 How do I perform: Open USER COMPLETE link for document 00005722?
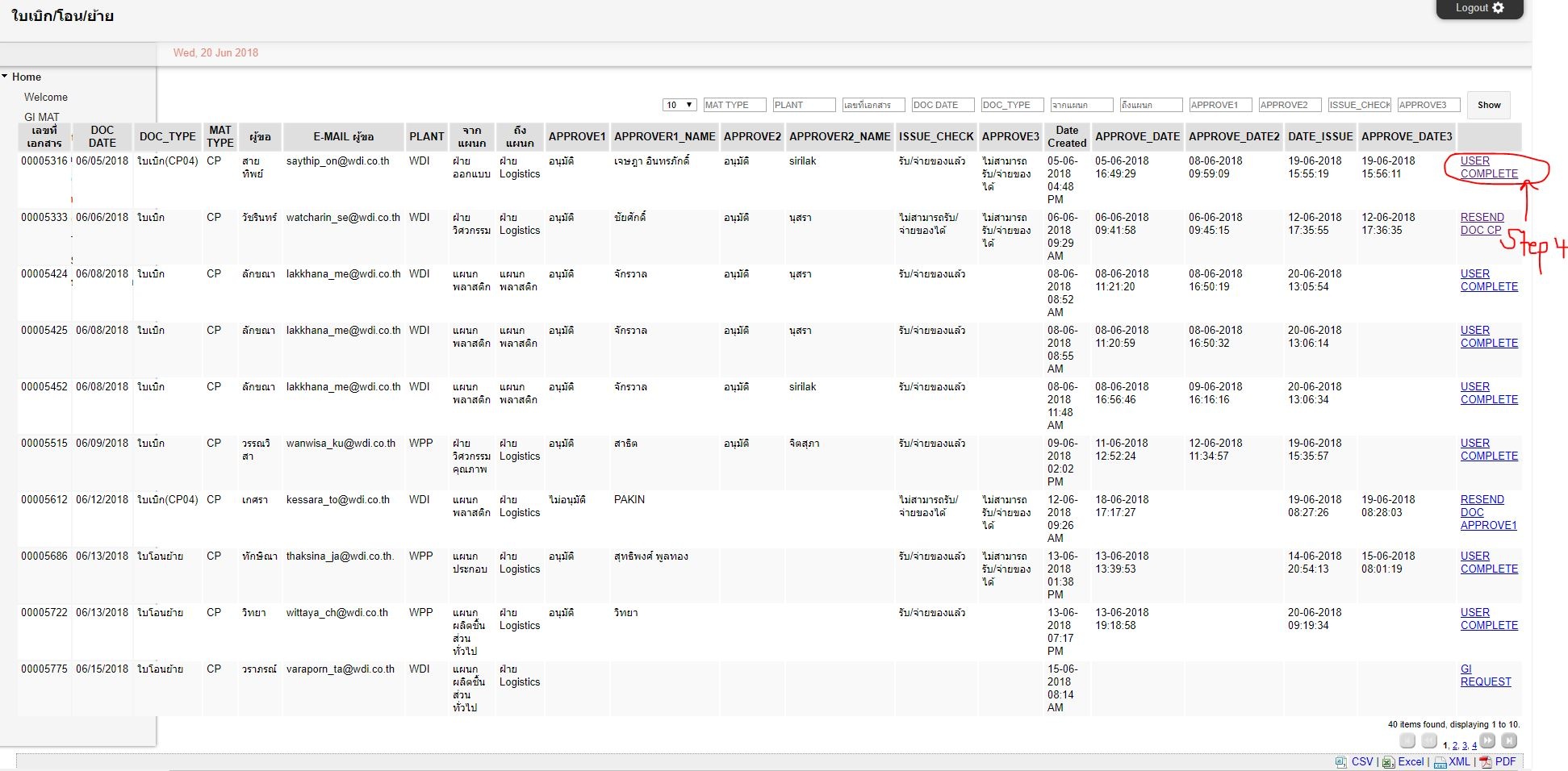[x=1489, y=619]
